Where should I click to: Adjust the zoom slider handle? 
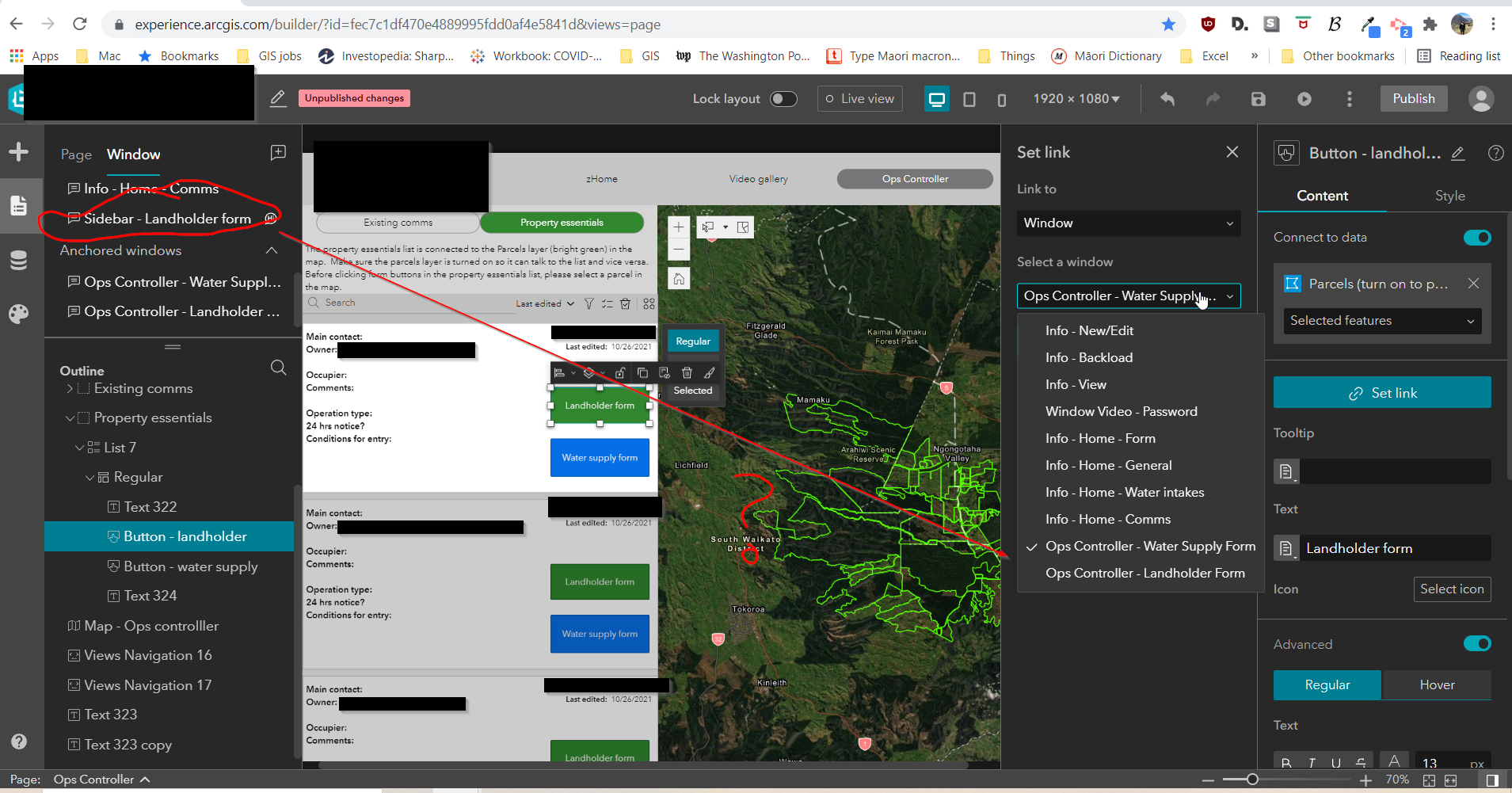click(1252, 780)
